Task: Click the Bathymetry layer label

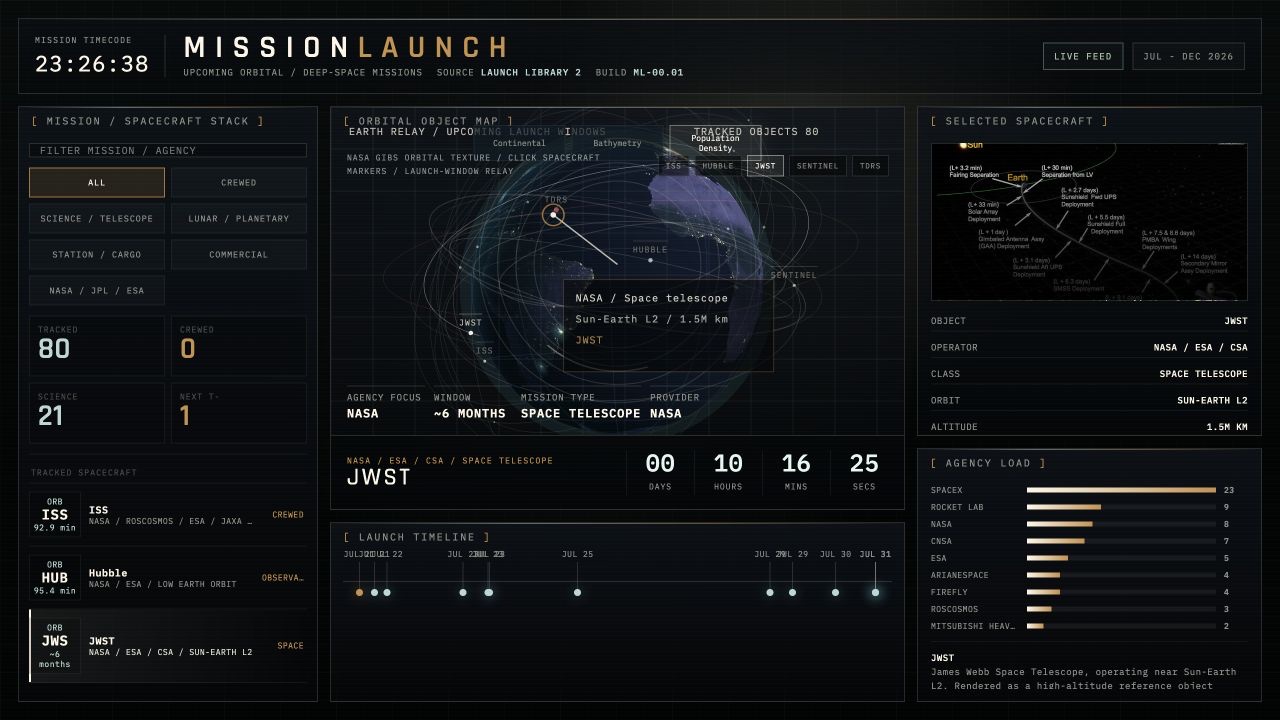Action: pos(617,143)
